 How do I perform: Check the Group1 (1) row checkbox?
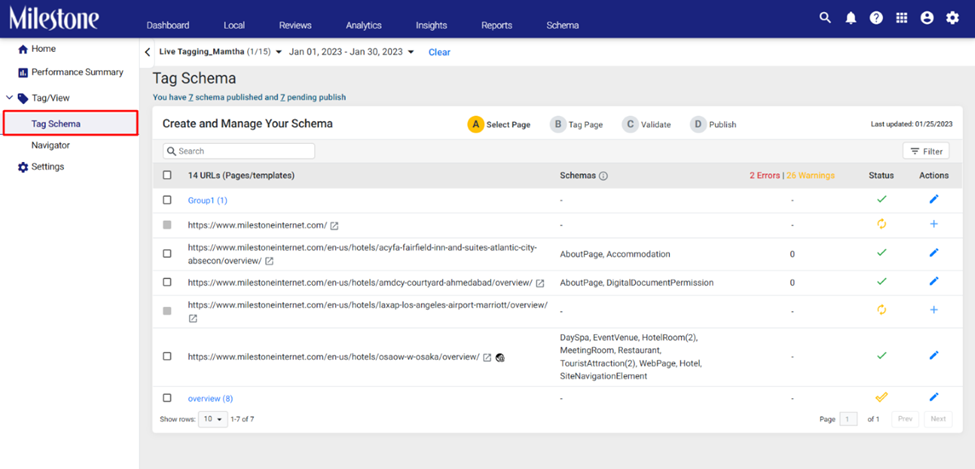(x=167, y=200)
